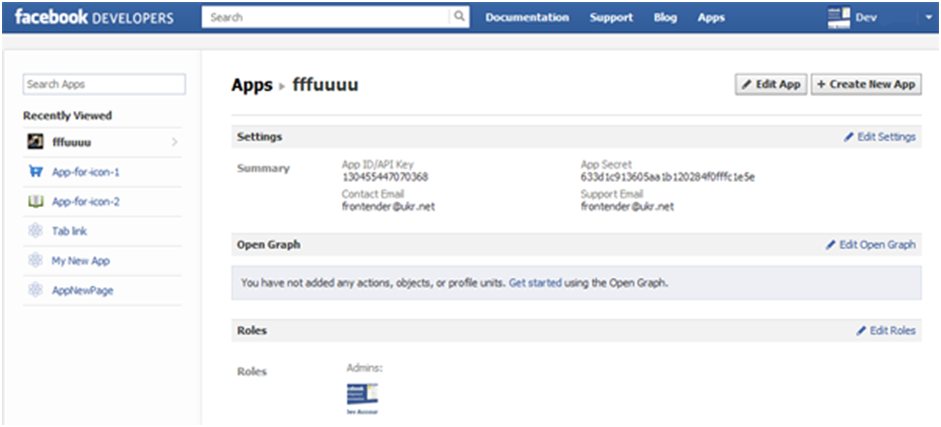This screenshot has width=941, height=427.
Task: Open the Apps menu item
Action: point(711,17)
